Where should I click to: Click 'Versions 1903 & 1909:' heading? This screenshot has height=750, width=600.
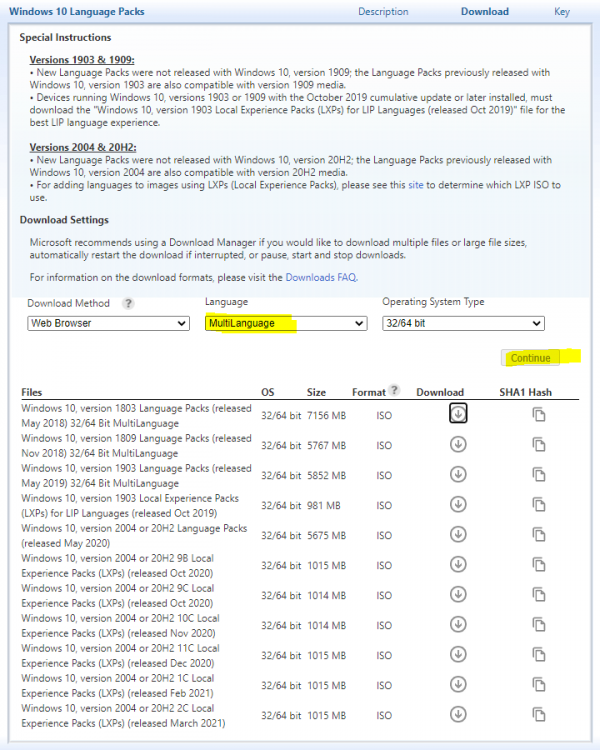[82, 60]
